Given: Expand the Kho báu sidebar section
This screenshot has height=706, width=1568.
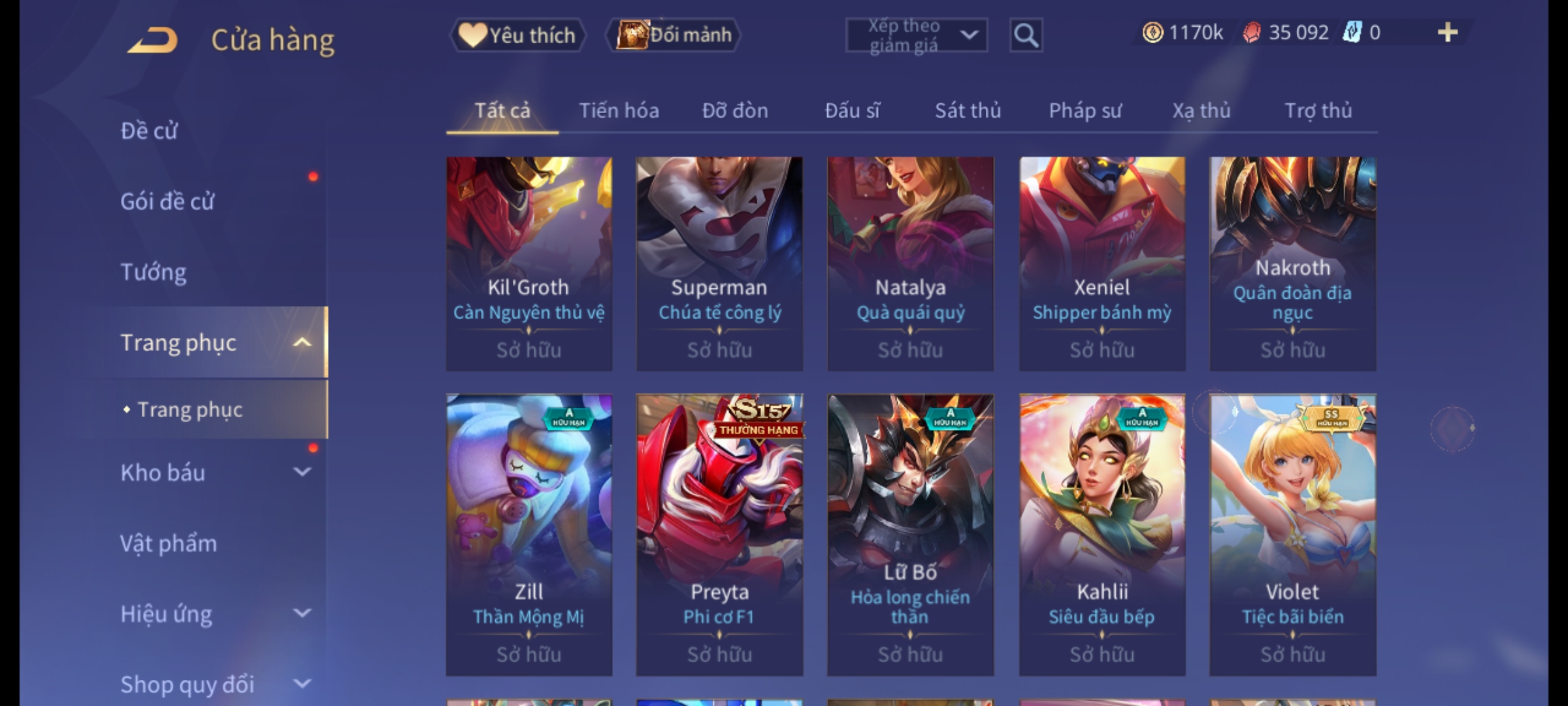Looking at the screenshot, I should tap(302, 472).
